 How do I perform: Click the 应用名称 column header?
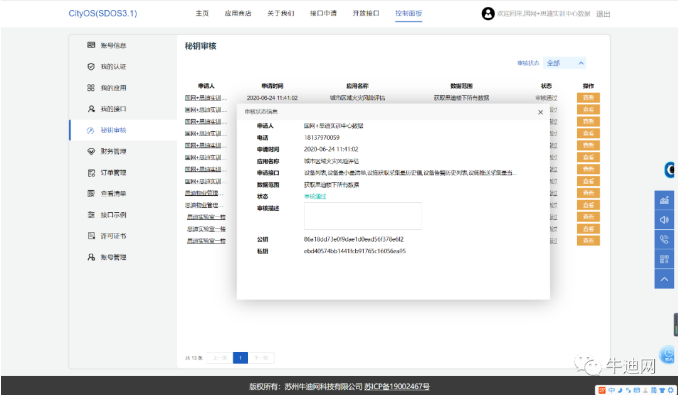[x=357, y=86]
